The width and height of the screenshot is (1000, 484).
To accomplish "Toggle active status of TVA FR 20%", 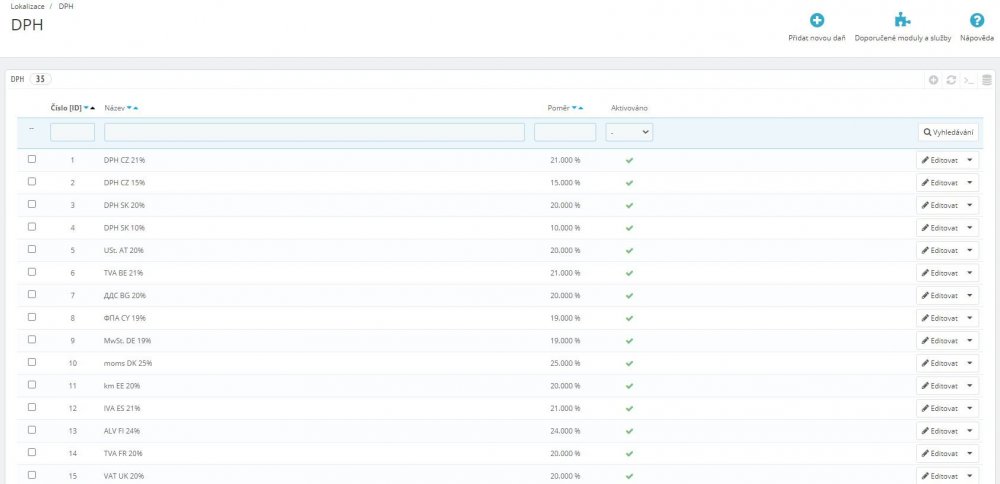I will 629,454.
